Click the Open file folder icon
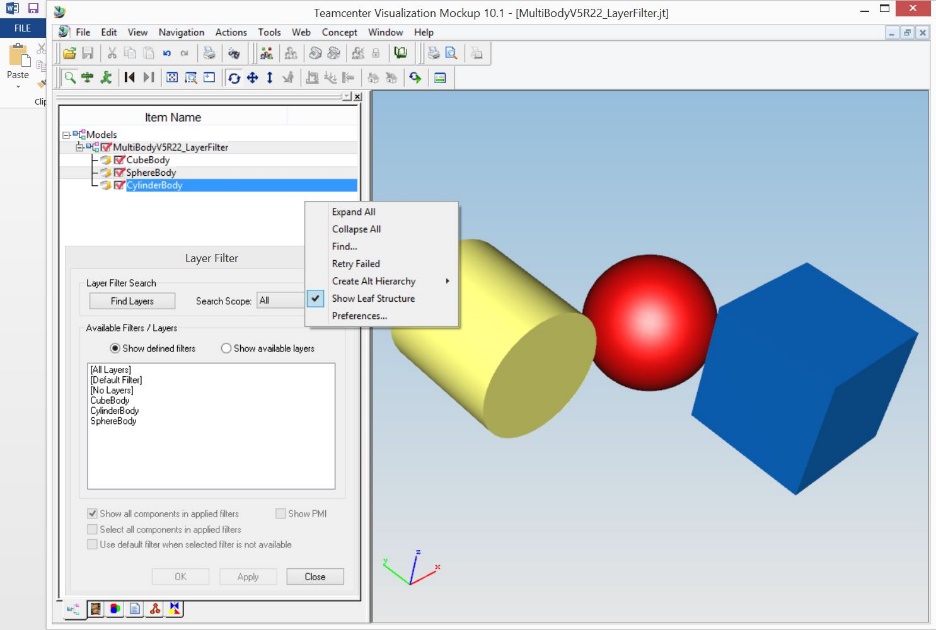The width and height of the screenshot is (936, 630). point(69,54)
